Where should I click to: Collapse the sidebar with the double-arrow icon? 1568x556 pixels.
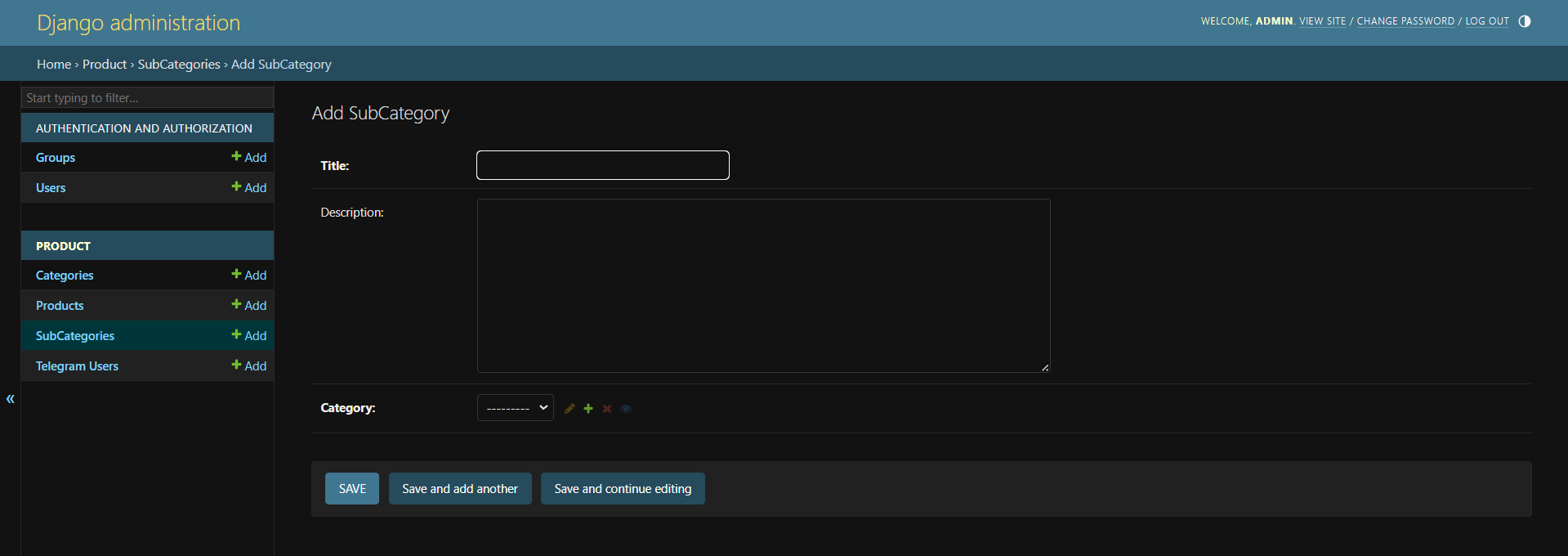point(11,399)
